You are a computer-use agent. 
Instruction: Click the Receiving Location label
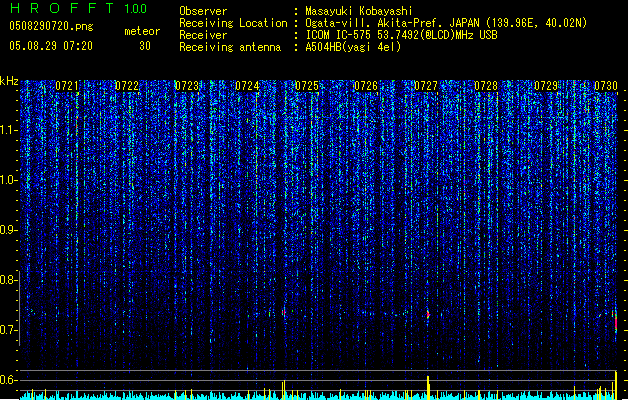[233, 23]
